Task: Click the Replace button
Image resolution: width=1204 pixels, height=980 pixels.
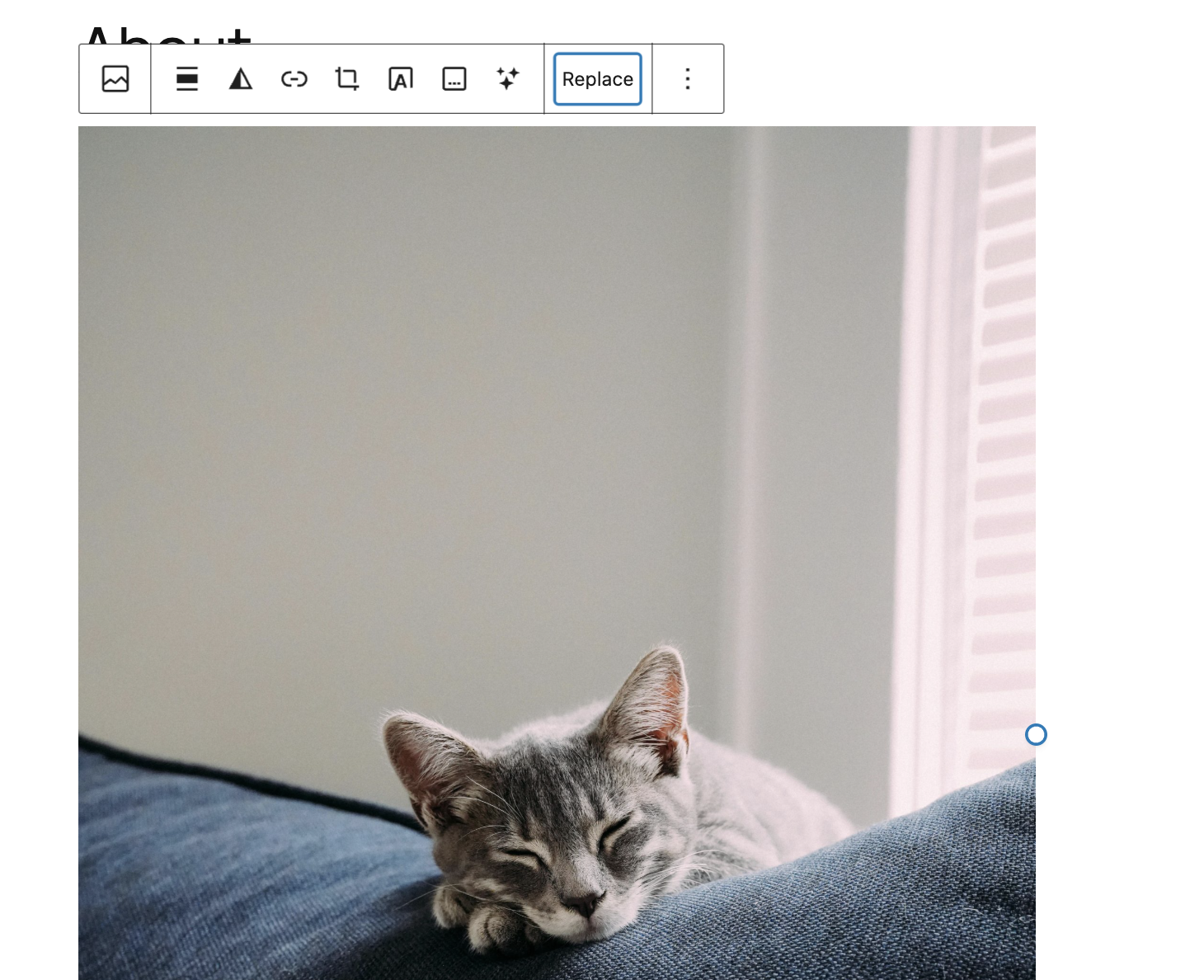Action: pyautogui.click(x=598, y=79)
